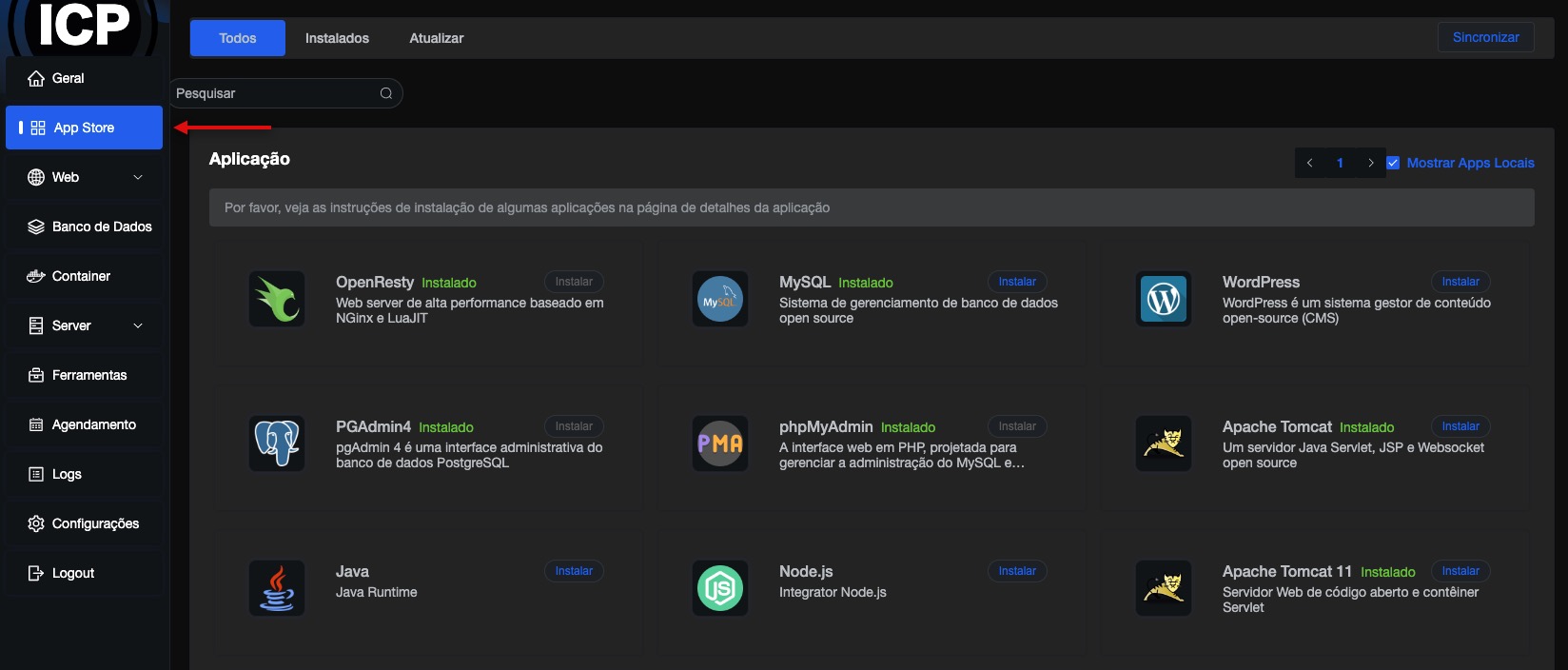
Task: Click the Web globe icon
Action: click(36, 177)
